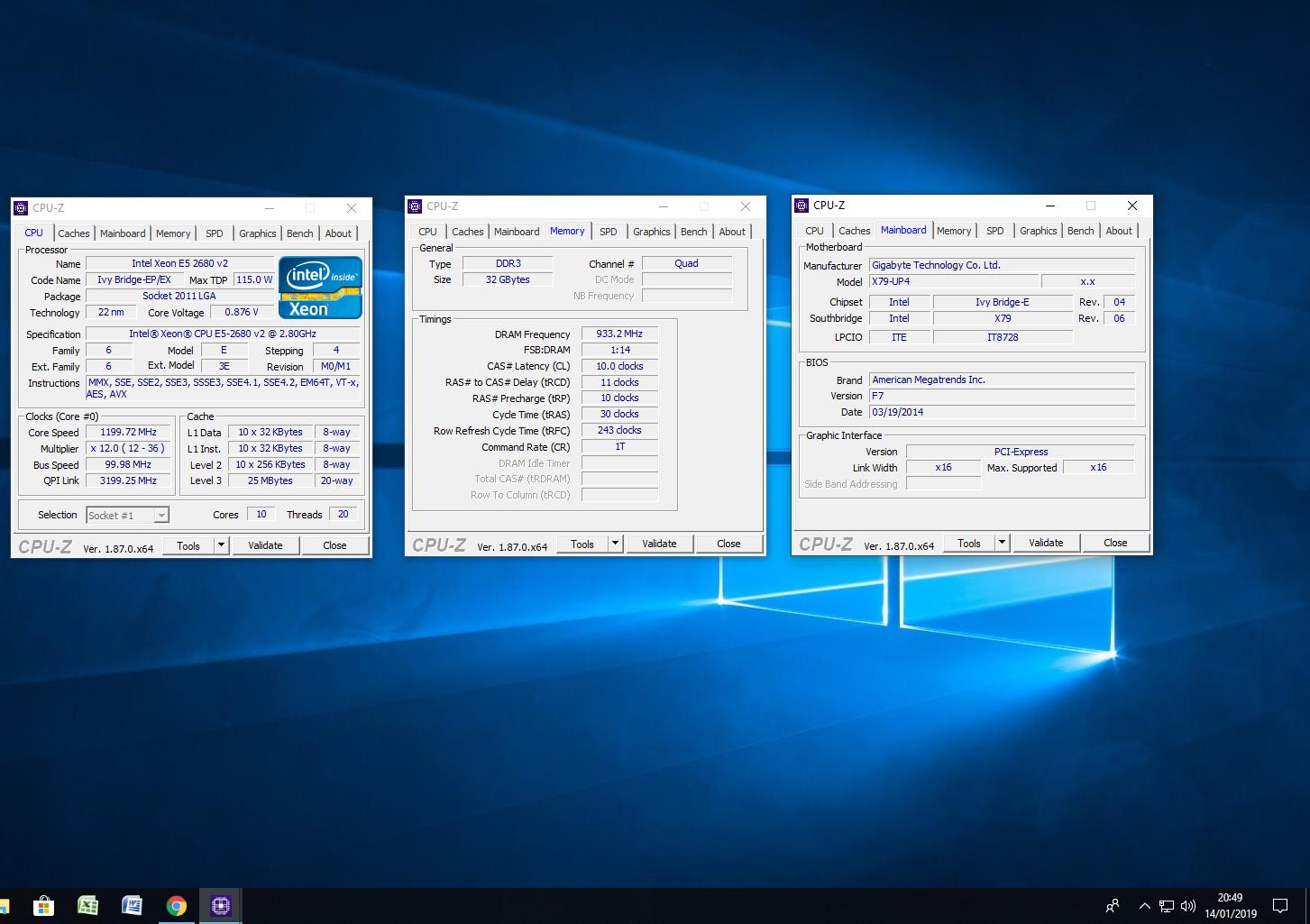Open the Memory tab in left CPU-Z window
The image size is (1310, 924).
(173, 233)
